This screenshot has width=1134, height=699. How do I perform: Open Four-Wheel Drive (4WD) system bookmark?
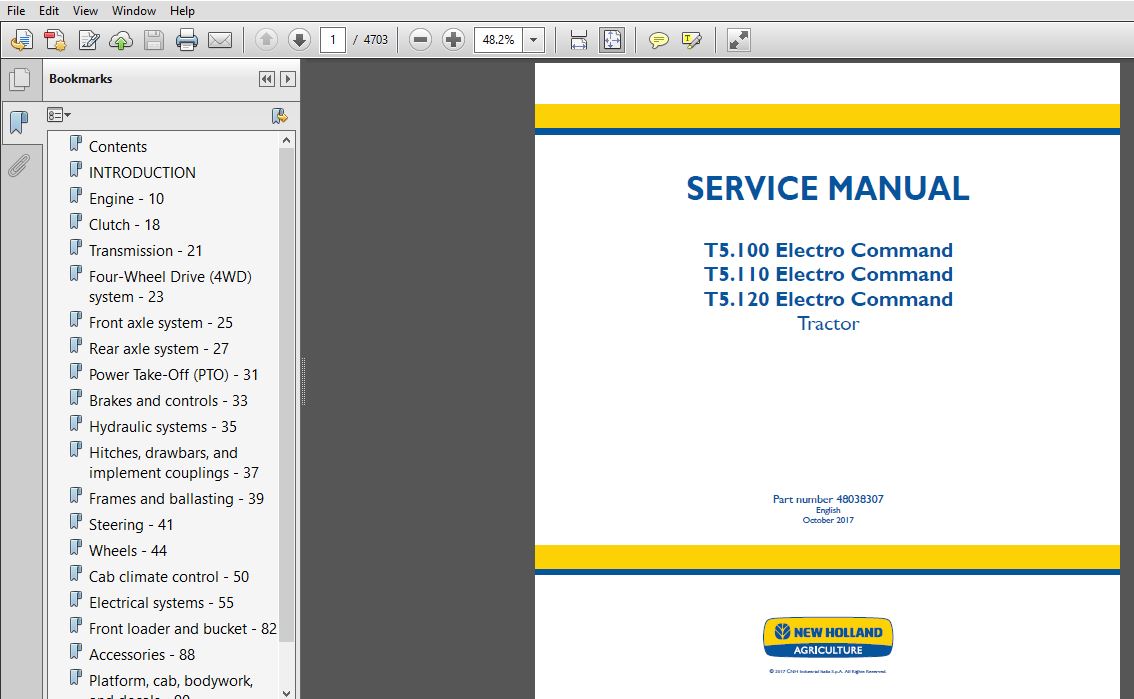coord(170,287)
